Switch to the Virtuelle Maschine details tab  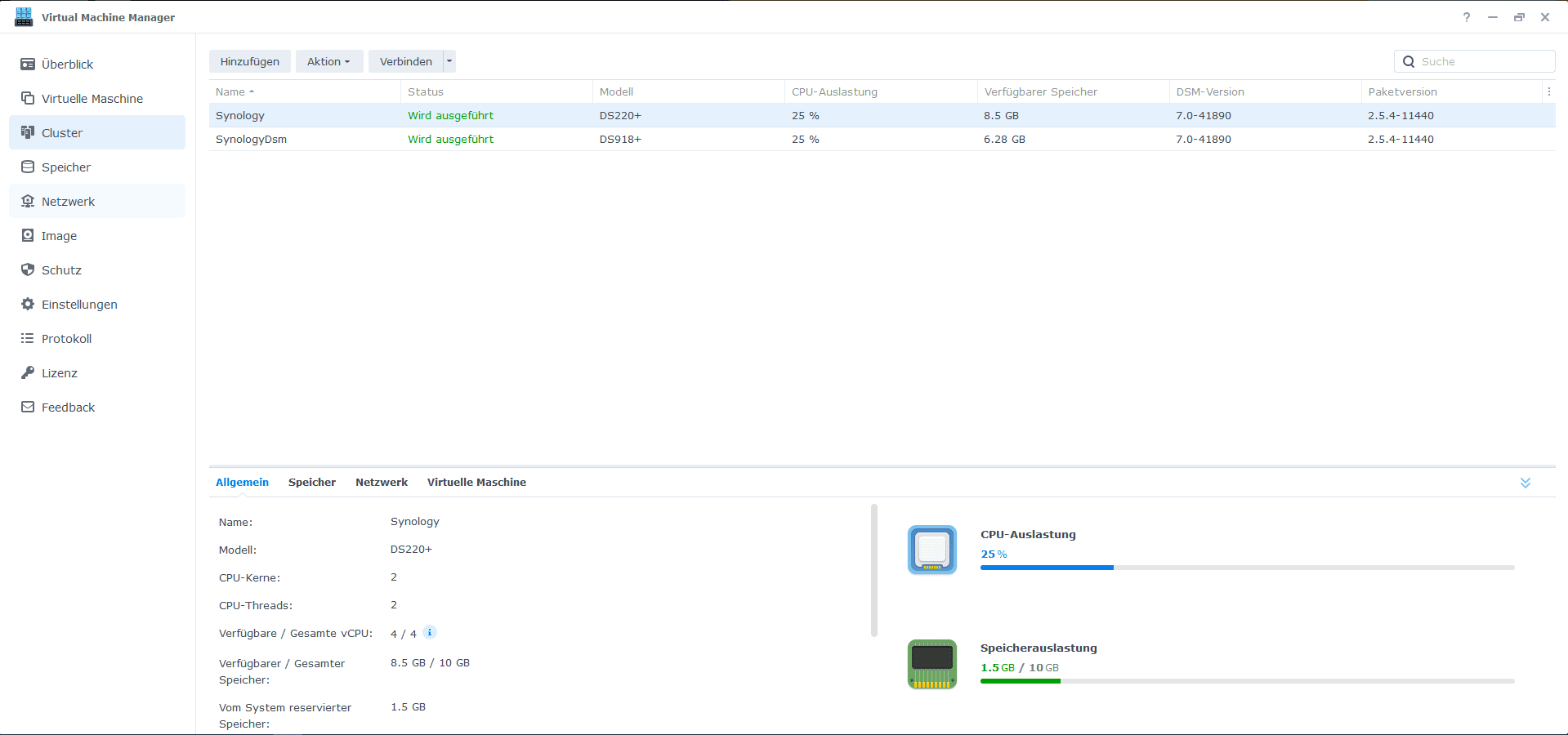[x=476, y=482]
